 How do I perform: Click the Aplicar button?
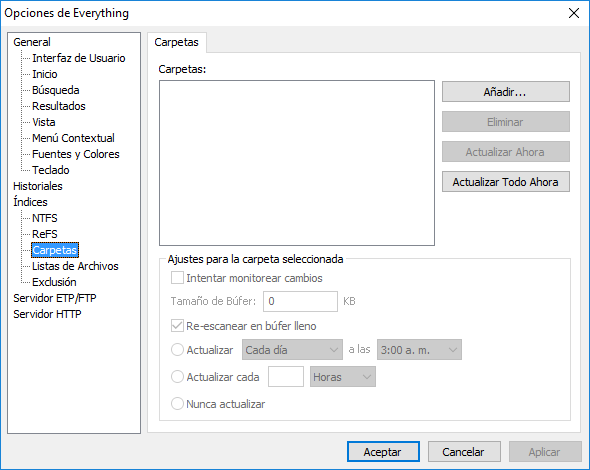coord(545,452)
